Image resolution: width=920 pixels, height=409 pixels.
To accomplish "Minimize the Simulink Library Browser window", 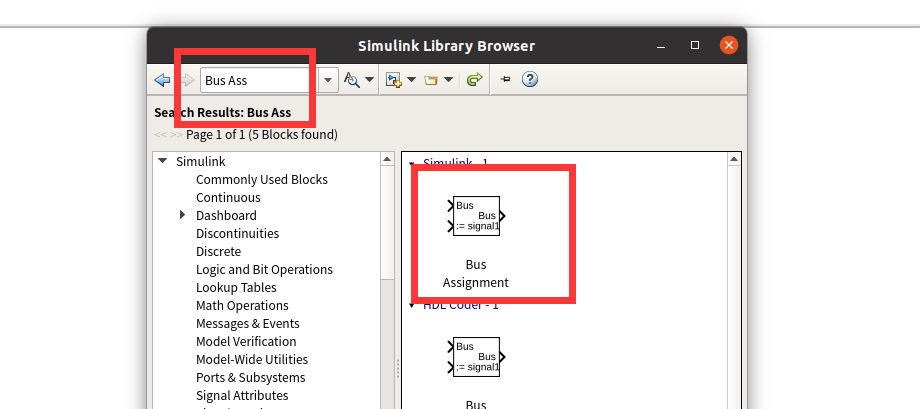I will click(661, 46).
